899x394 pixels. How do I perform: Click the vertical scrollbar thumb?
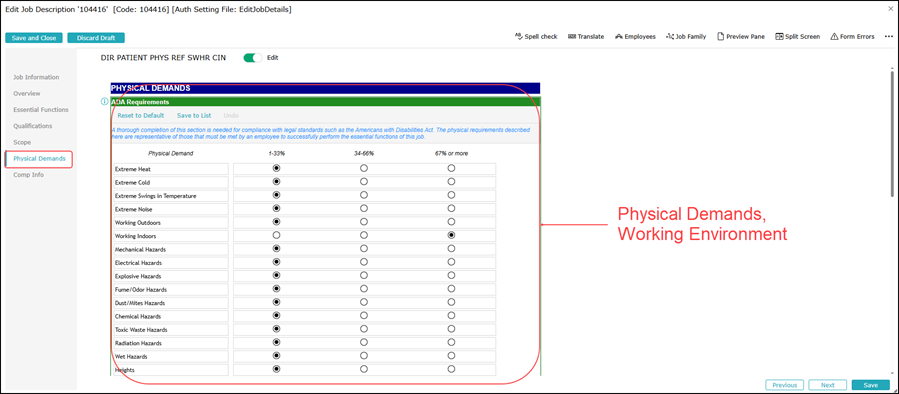click(892, 133)
